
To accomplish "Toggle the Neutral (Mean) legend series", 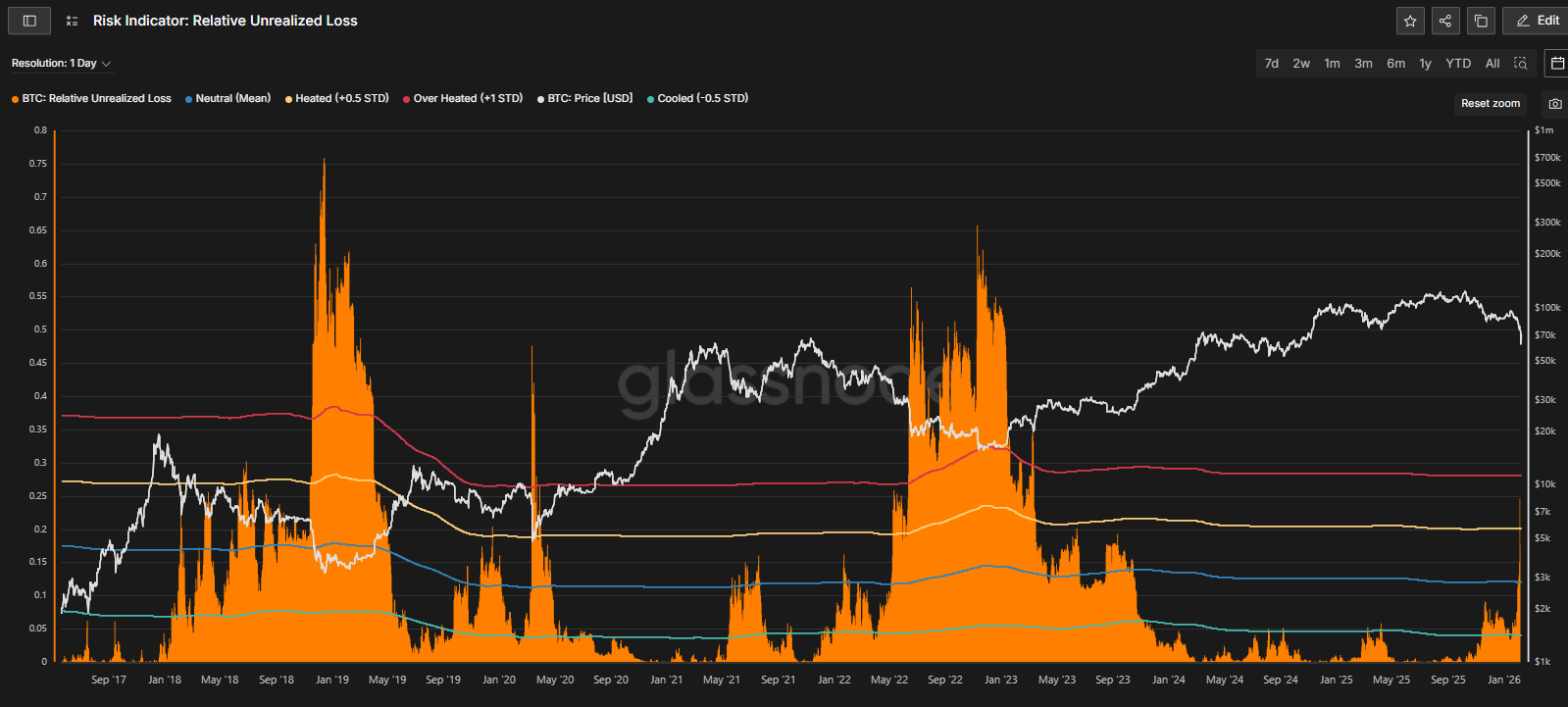I will (232, 99).
